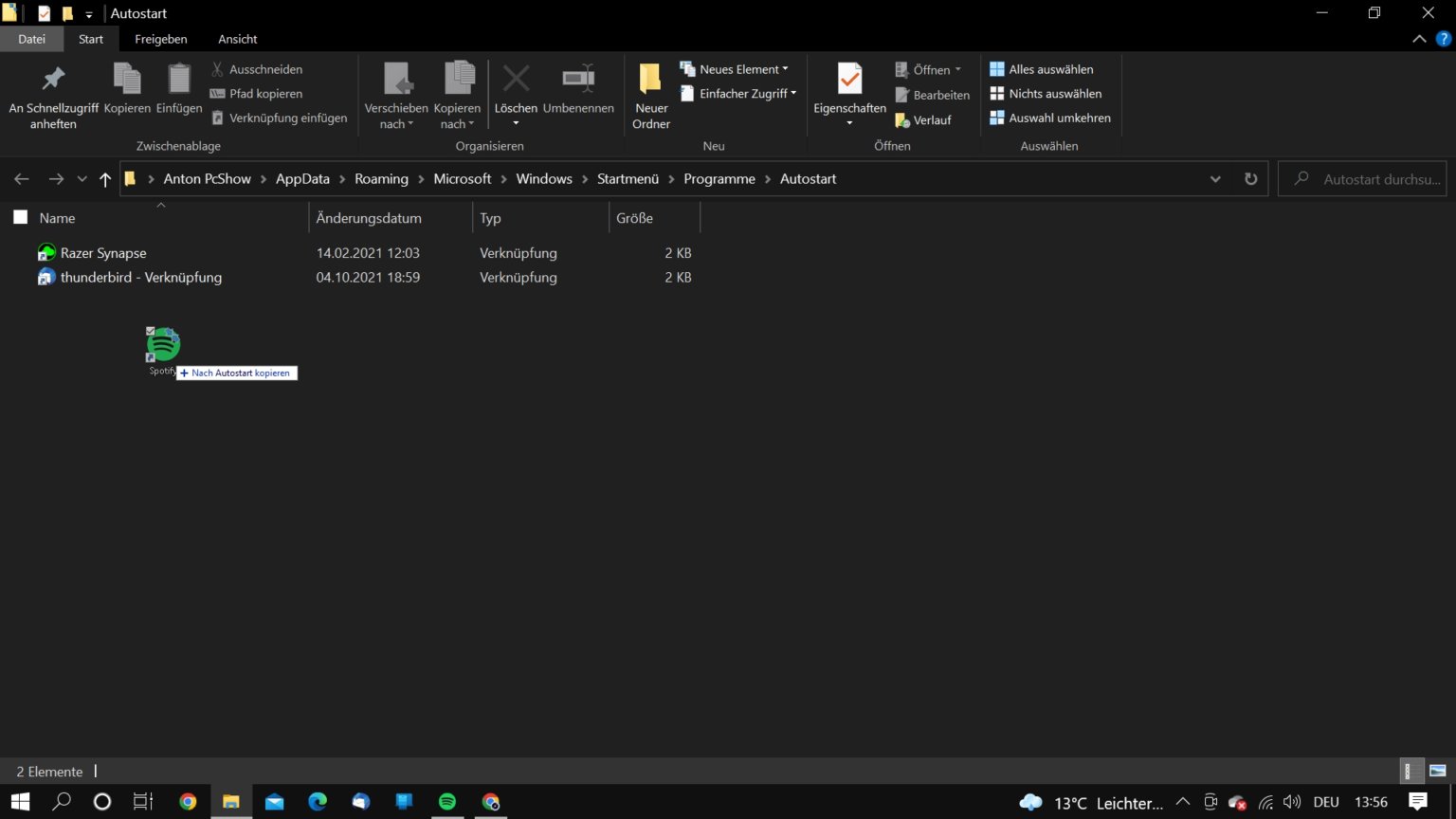Navigate to Programme via the breadcrumb
Image resolution: width=1456 pixels, height=819 pixels.
point(719,178)
